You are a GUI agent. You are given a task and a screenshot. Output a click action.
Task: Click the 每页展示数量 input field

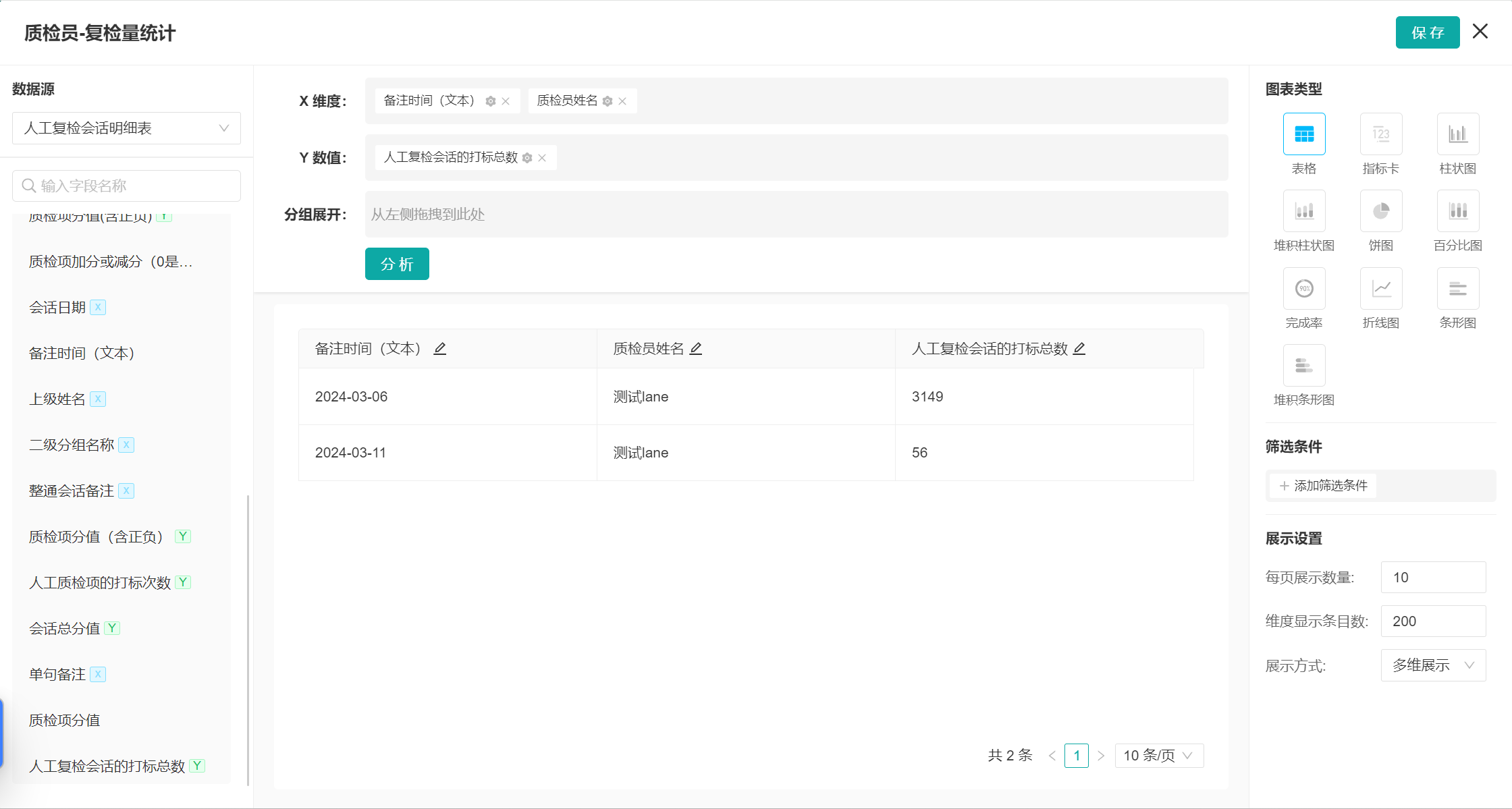1433,578
